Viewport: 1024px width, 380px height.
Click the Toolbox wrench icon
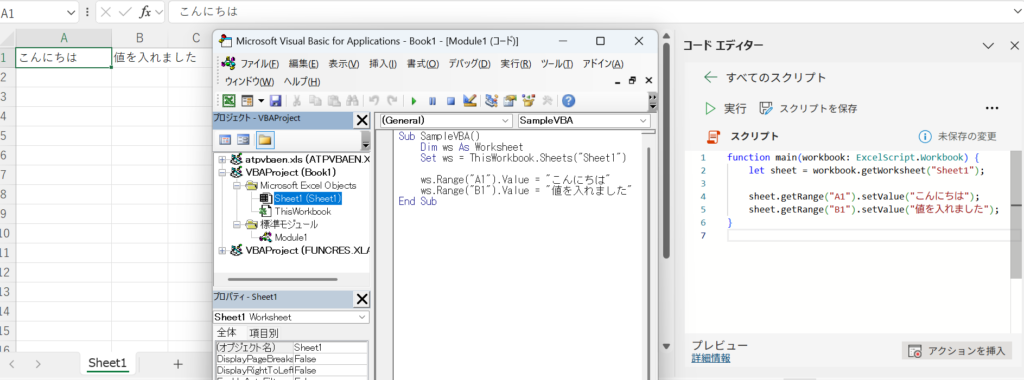click(547, 101)
